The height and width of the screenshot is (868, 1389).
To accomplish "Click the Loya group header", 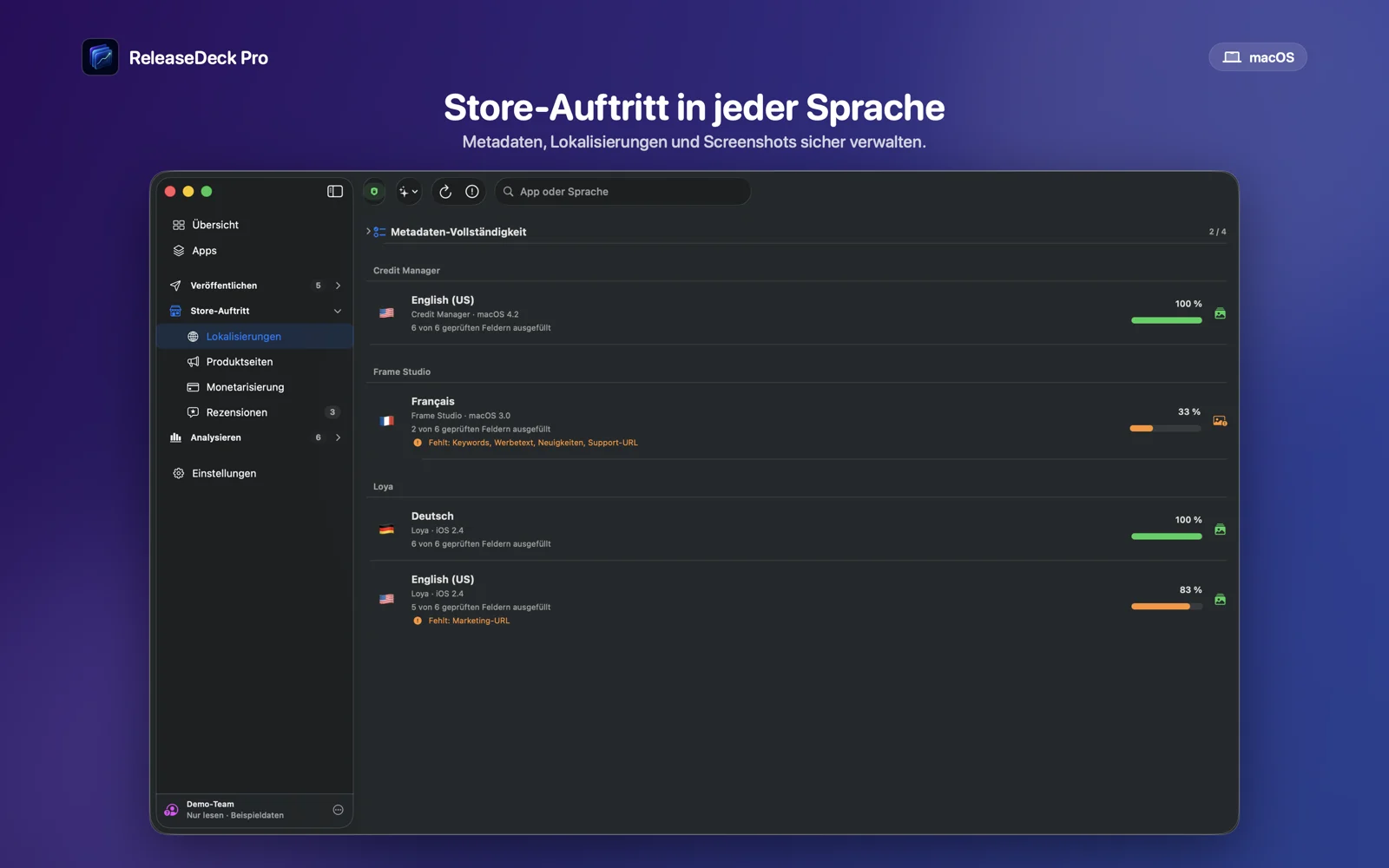I will 383,487.
